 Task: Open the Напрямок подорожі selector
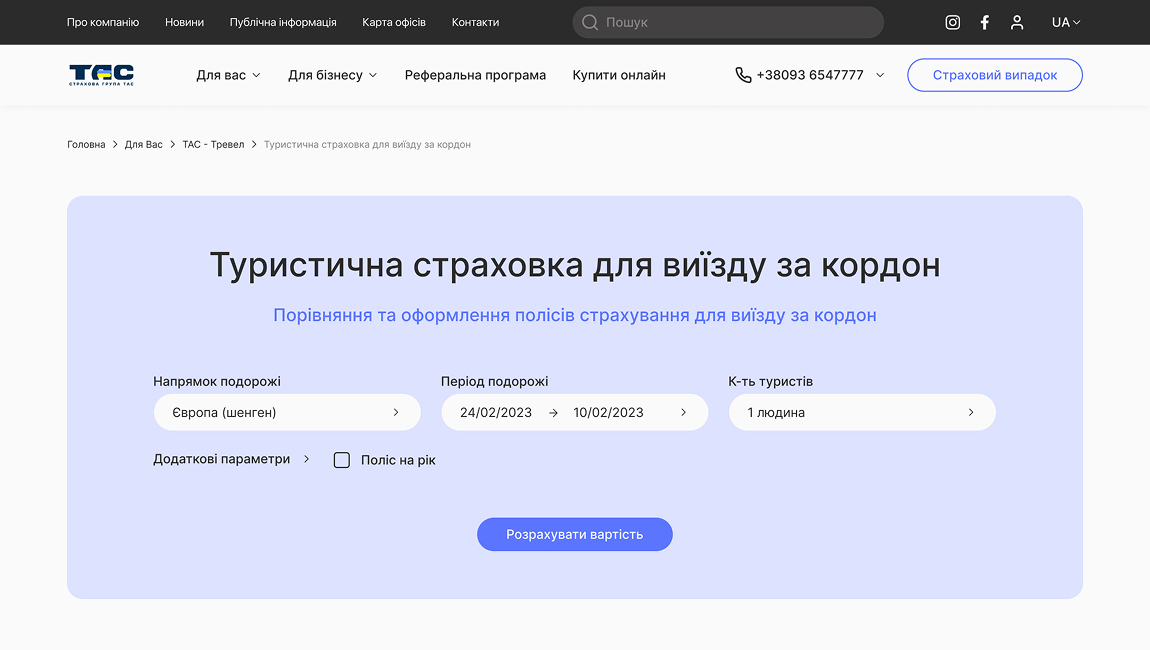coord(287,411)
